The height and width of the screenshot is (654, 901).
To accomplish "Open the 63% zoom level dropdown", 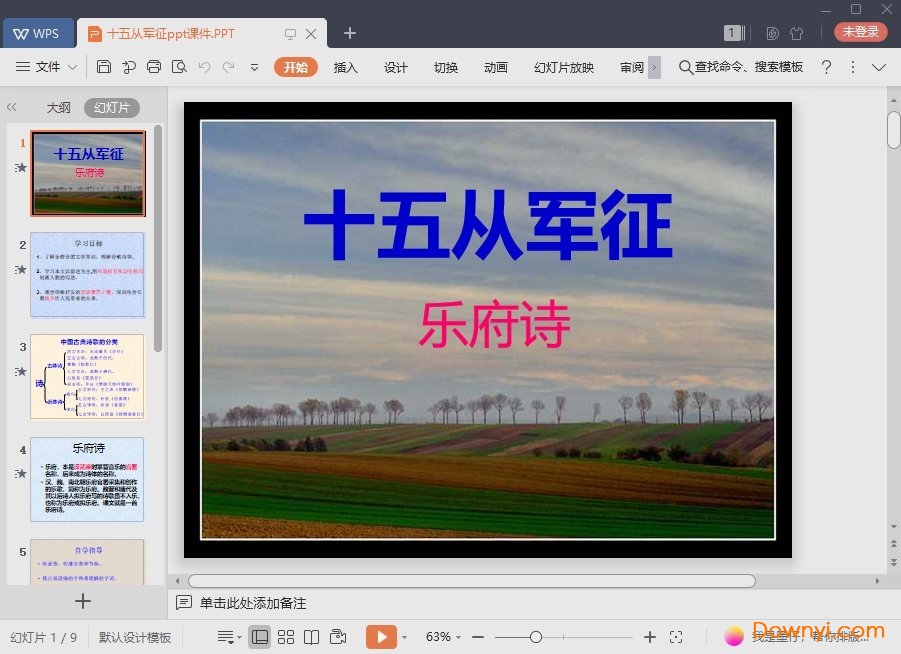I will click(441, 636).
